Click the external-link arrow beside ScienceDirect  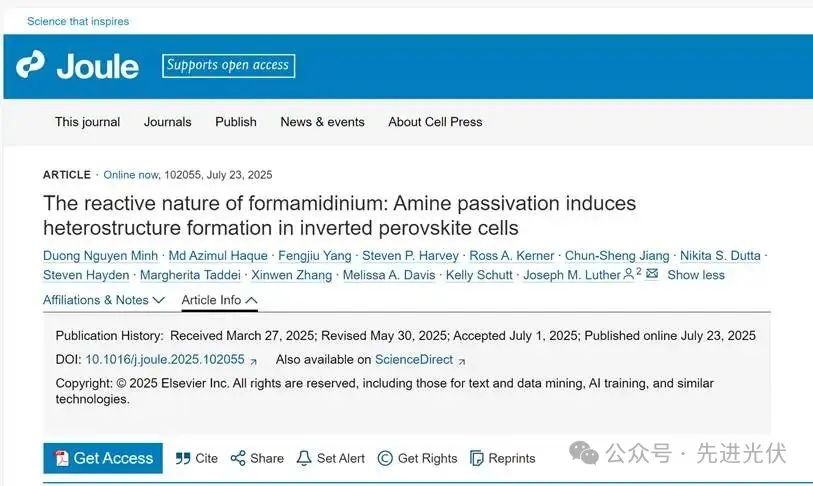pos(461,361)
